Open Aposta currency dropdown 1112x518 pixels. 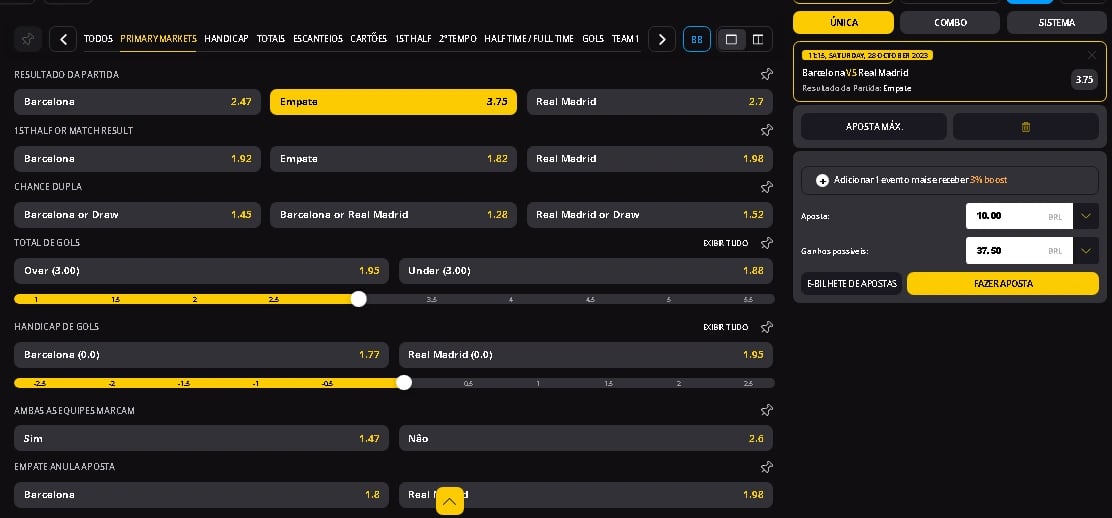[x=1086, y=216]
